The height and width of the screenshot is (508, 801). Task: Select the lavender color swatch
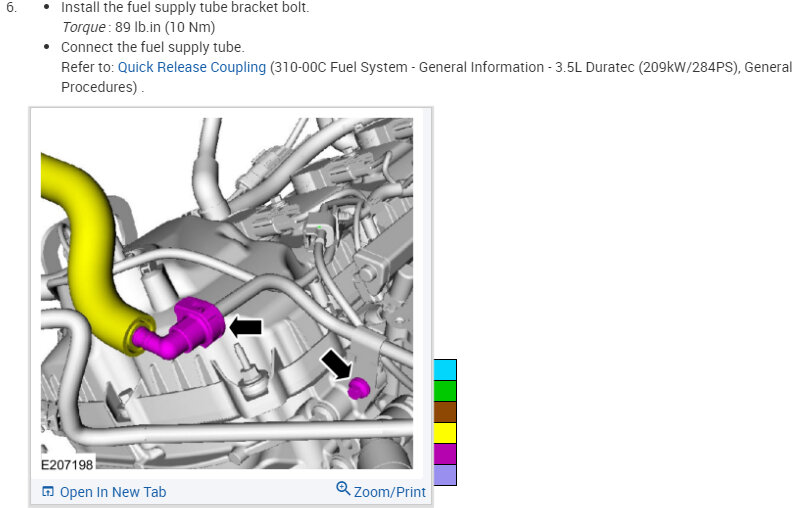tap(445, 475)
